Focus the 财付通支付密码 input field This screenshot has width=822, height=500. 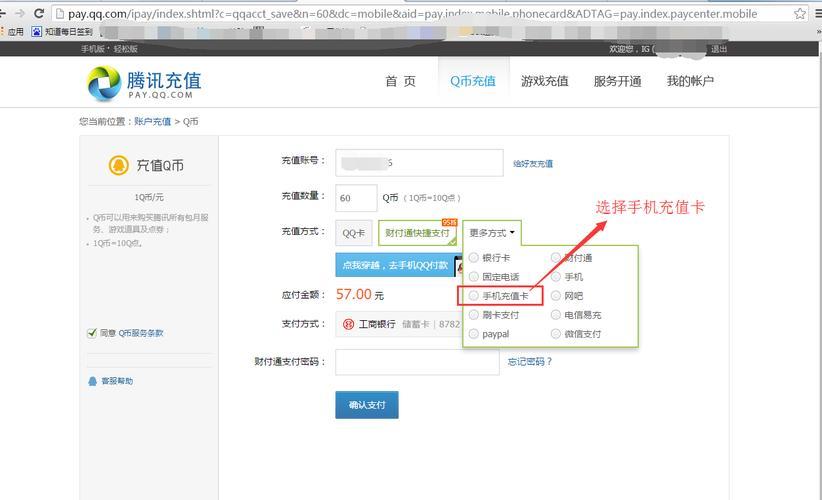coord(417,362)
